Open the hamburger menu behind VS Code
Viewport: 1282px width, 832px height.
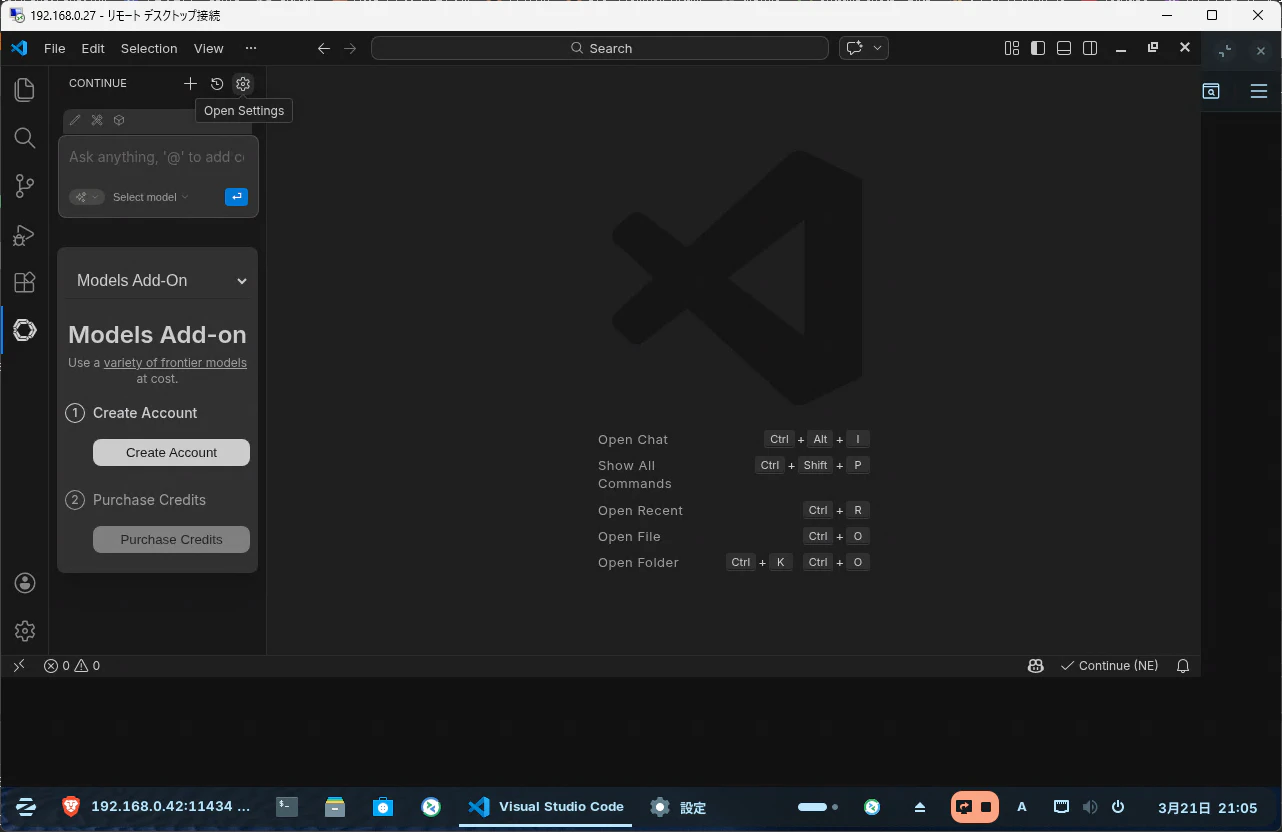[1259, 91]
